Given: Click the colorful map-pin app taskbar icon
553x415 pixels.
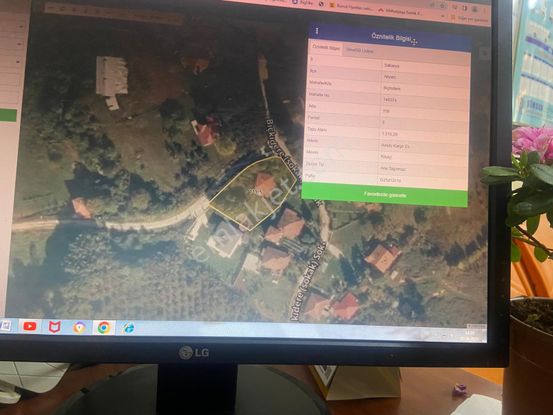Looking at the screenshot, I should [x=79, y=328].
